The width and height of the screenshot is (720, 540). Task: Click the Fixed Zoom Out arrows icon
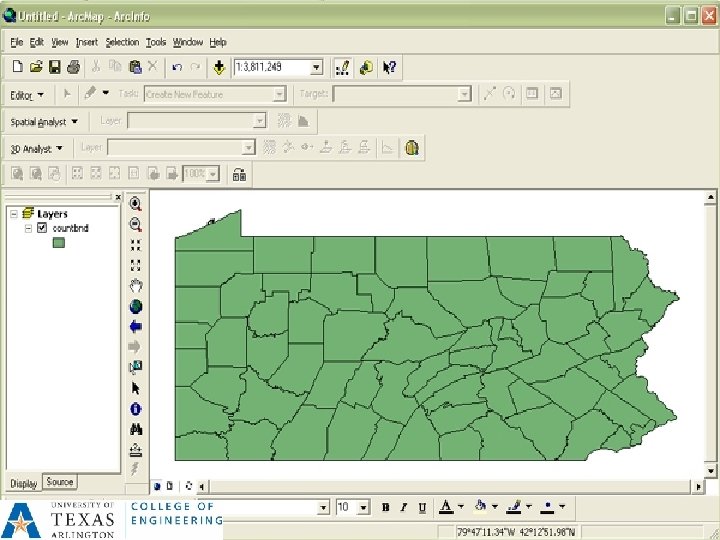point(135,265)
